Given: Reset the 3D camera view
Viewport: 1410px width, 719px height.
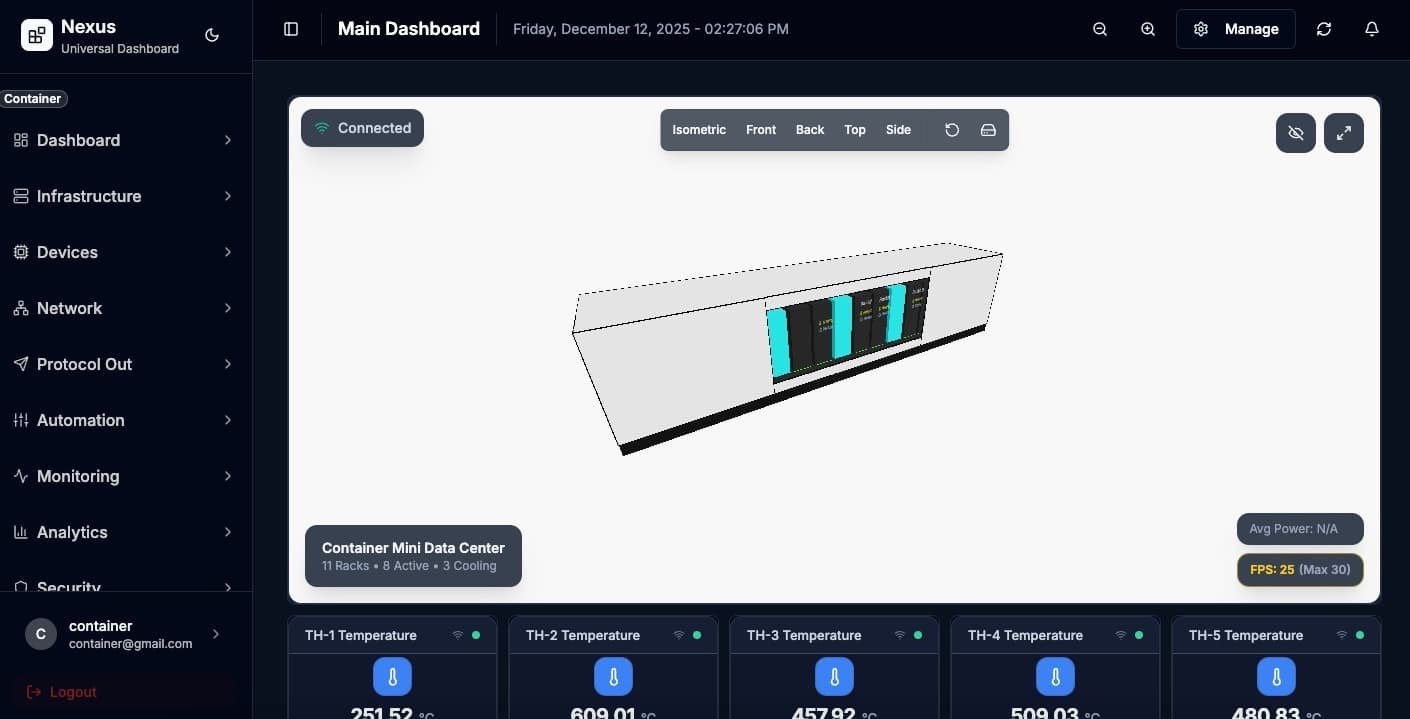Looking at the screenshot, I should coord(952,130).
